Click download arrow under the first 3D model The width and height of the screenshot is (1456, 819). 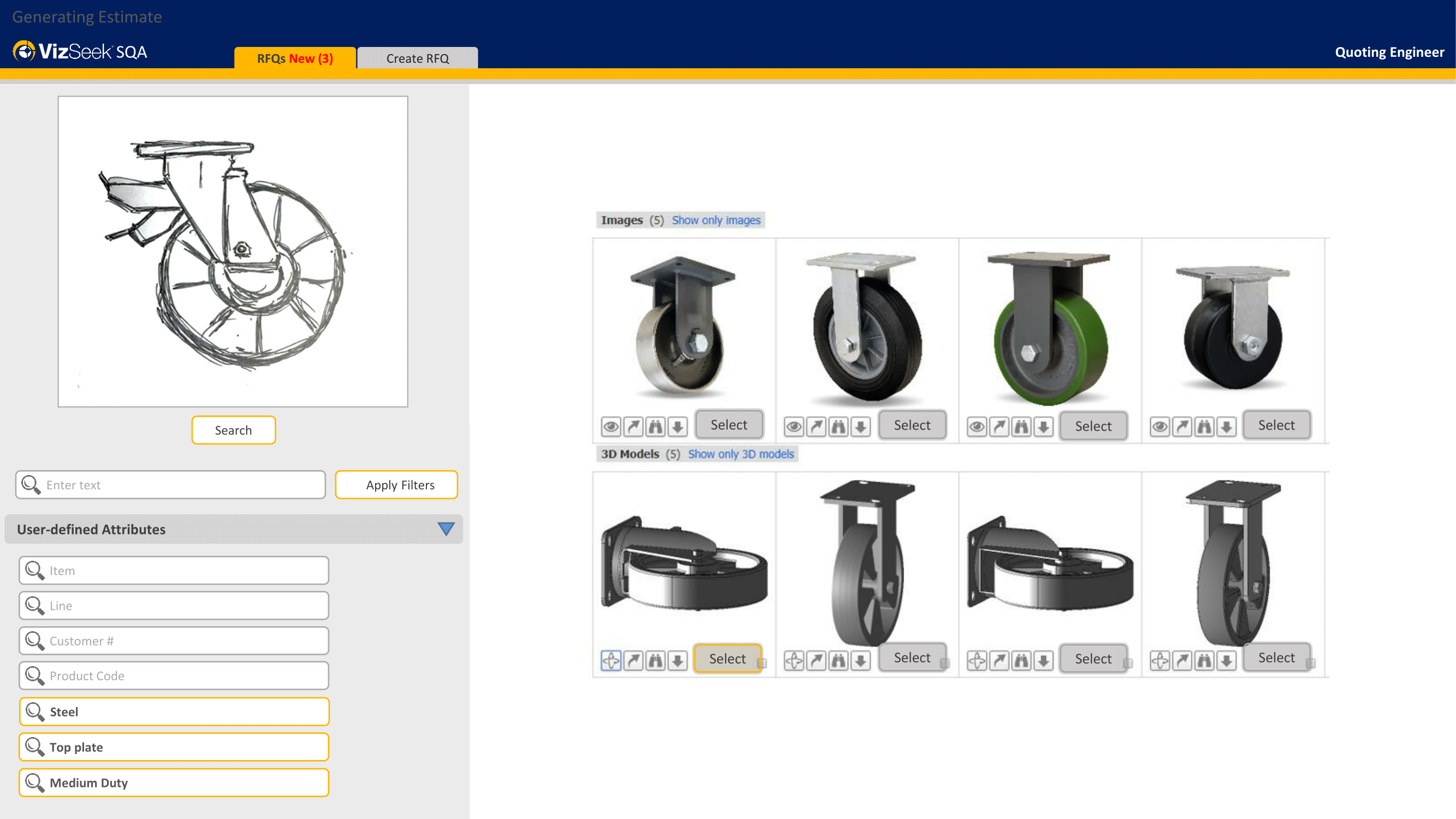point(677,660)
